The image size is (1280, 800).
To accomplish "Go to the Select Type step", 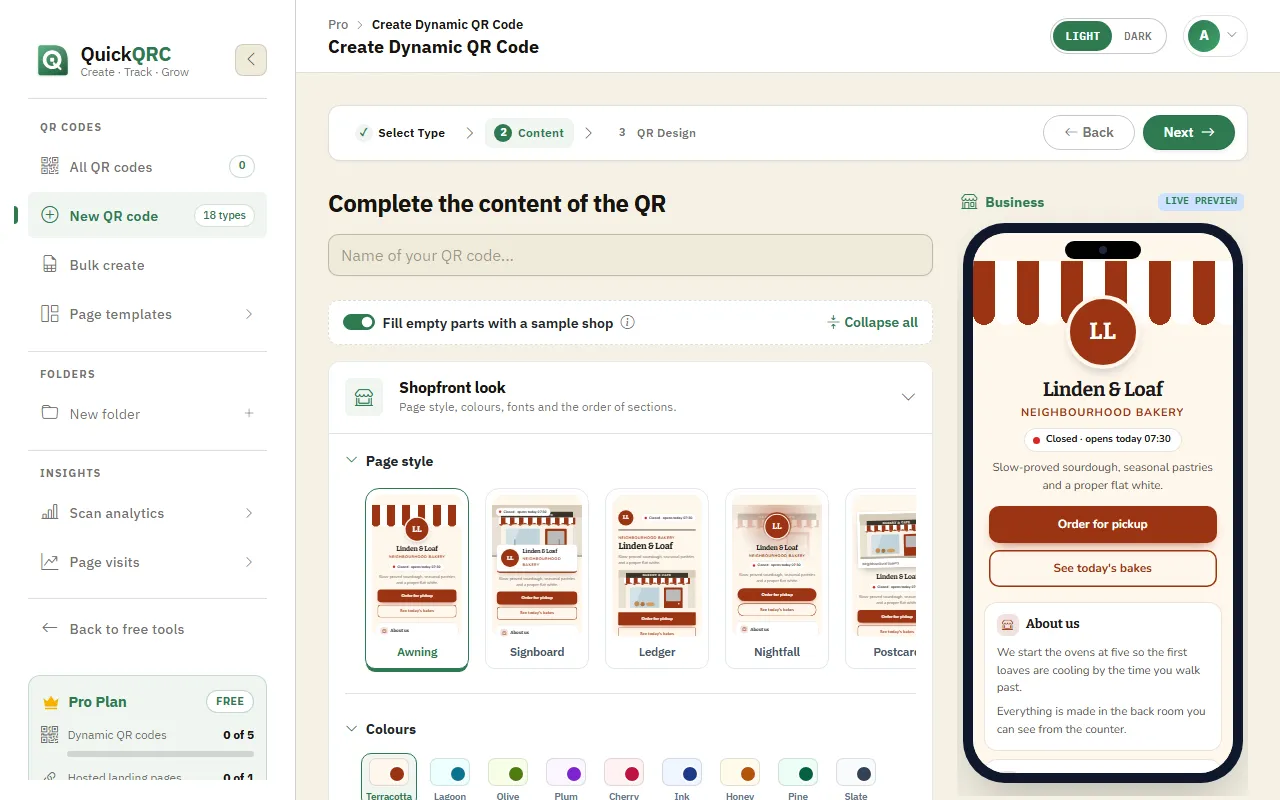I will pyautogui.click(x=400, y=133).
